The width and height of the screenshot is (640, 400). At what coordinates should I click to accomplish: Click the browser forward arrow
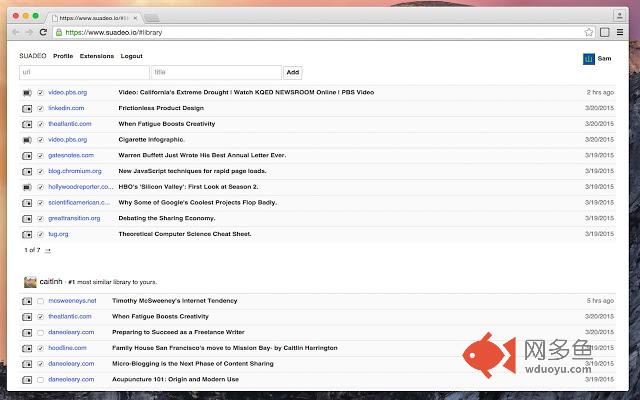29,32
